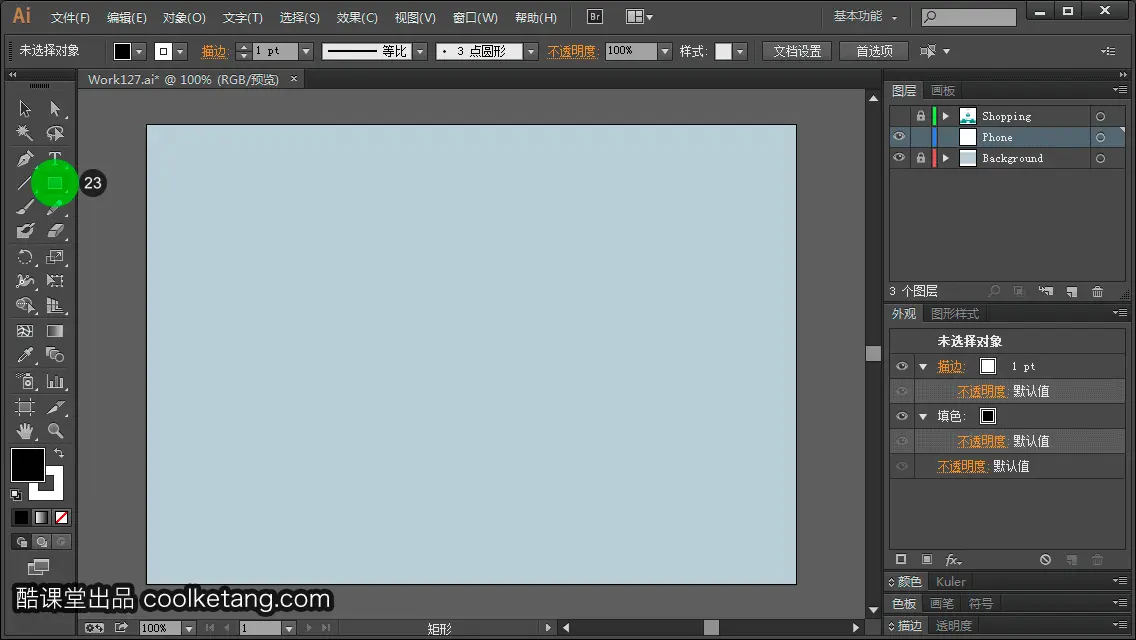Open the Object menu
The height and width of the screenshot is (640, 1136).
click(x=184, y=17)
